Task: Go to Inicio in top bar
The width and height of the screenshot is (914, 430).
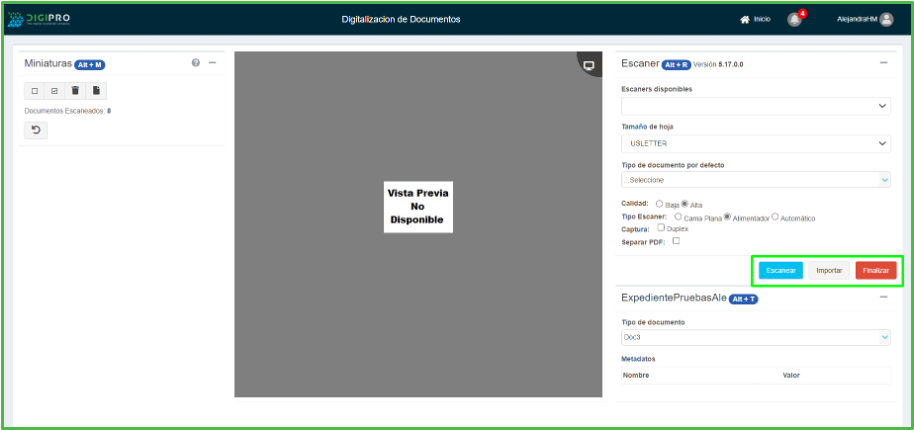Action: click(x=755, y=19)
